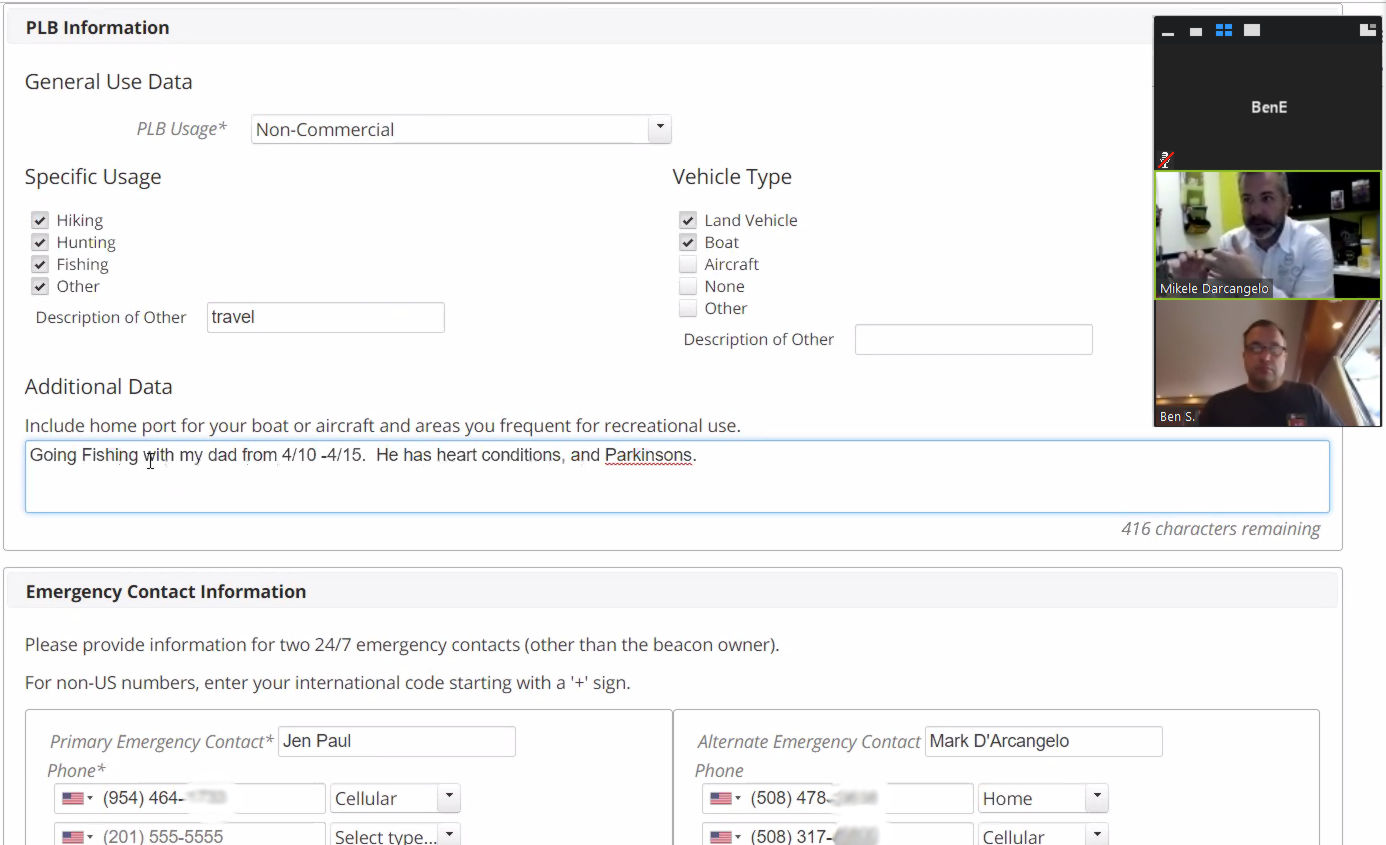
Task: Open country flag selector for (508) 478 phone
Action: click(x=725, y=798)
